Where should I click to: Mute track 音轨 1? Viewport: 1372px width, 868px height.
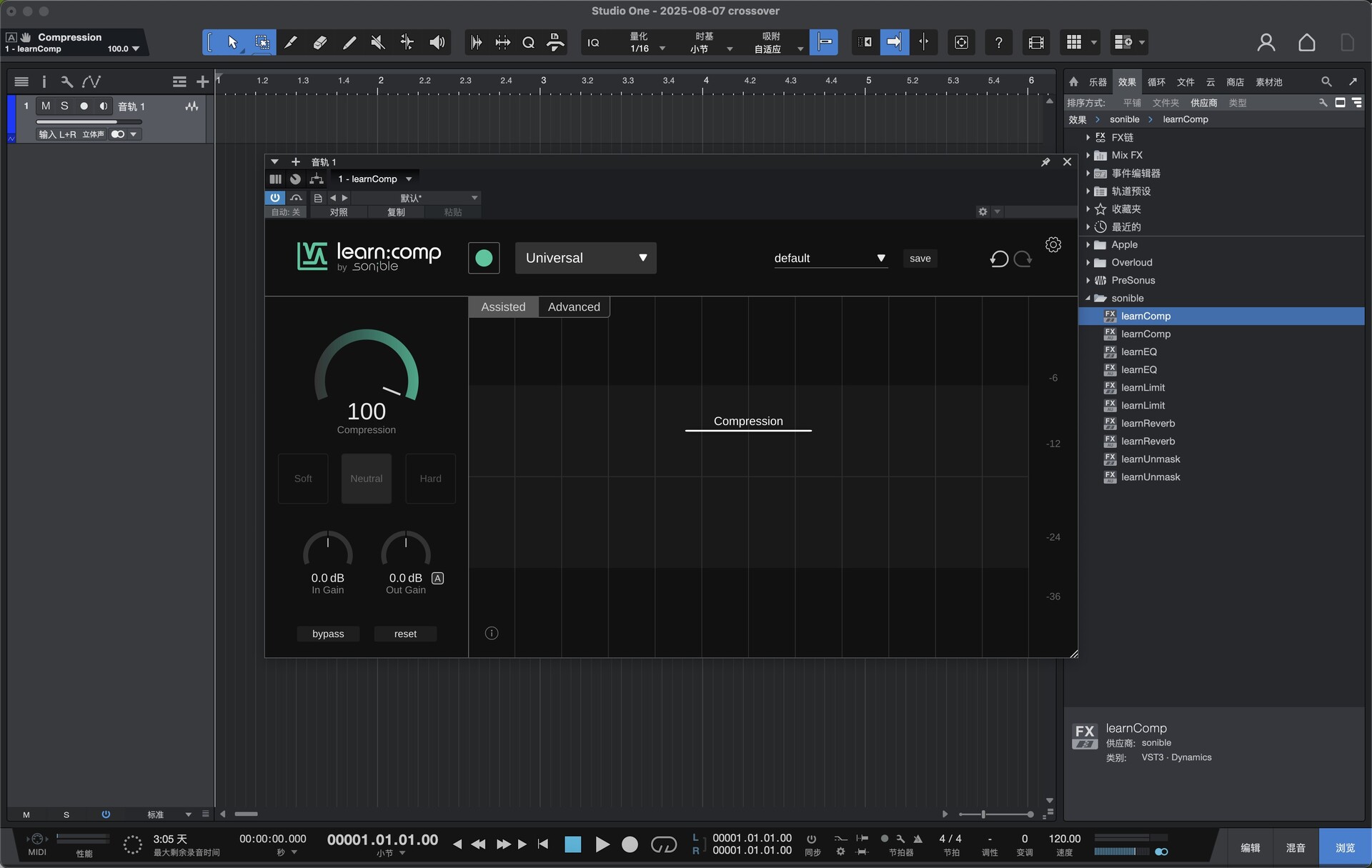[46, 106]
